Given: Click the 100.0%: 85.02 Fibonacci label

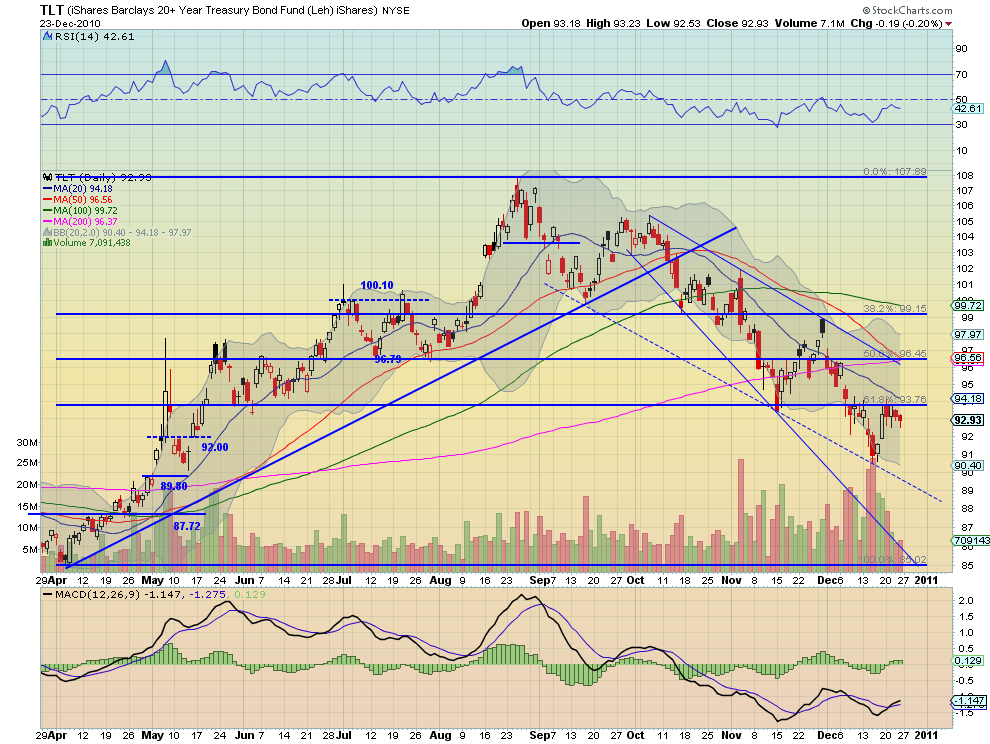Looking at the screenshot, I should [x=893, y=560].
